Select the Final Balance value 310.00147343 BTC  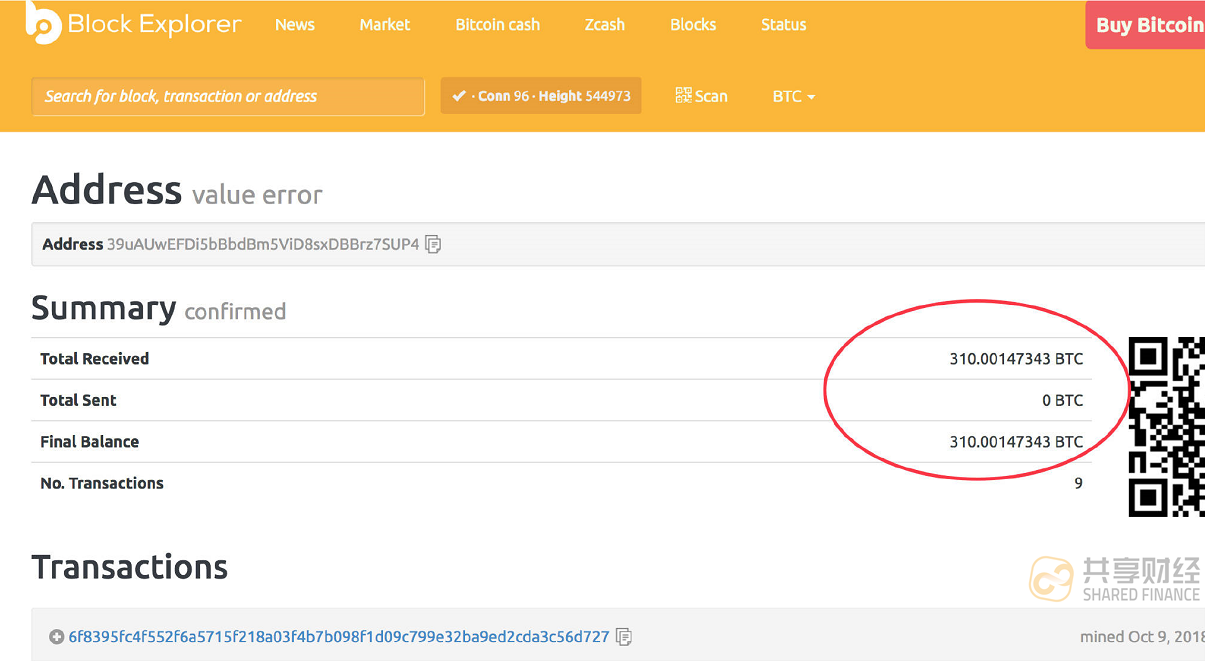(1016, 442)
